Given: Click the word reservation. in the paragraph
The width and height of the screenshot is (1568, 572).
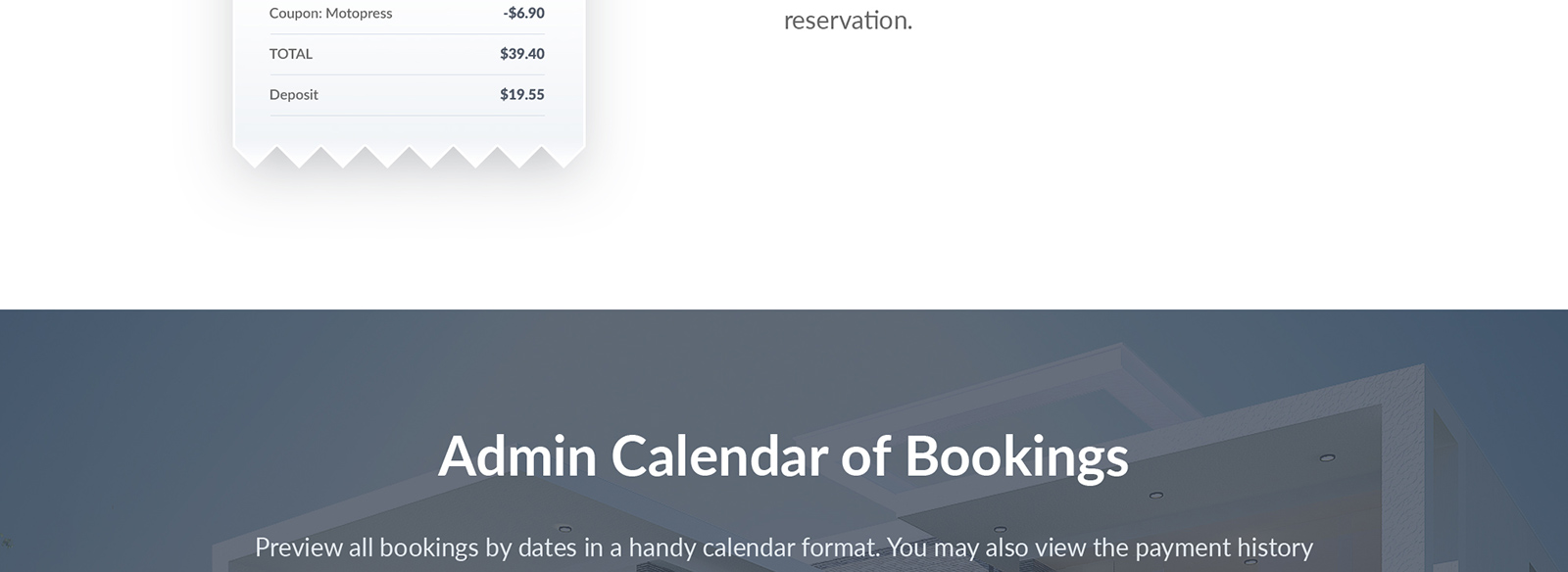Looking at the screenshot, I should pos(848,21).
